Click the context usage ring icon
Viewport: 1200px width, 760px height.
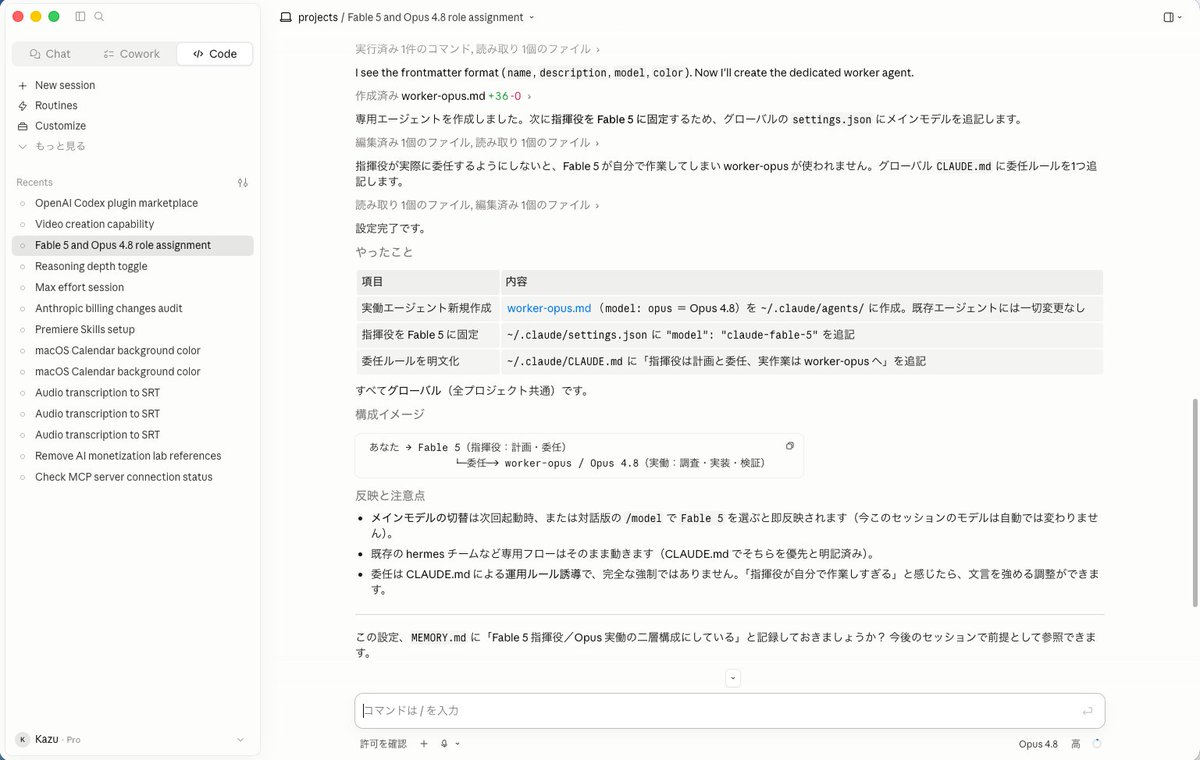1097,744
